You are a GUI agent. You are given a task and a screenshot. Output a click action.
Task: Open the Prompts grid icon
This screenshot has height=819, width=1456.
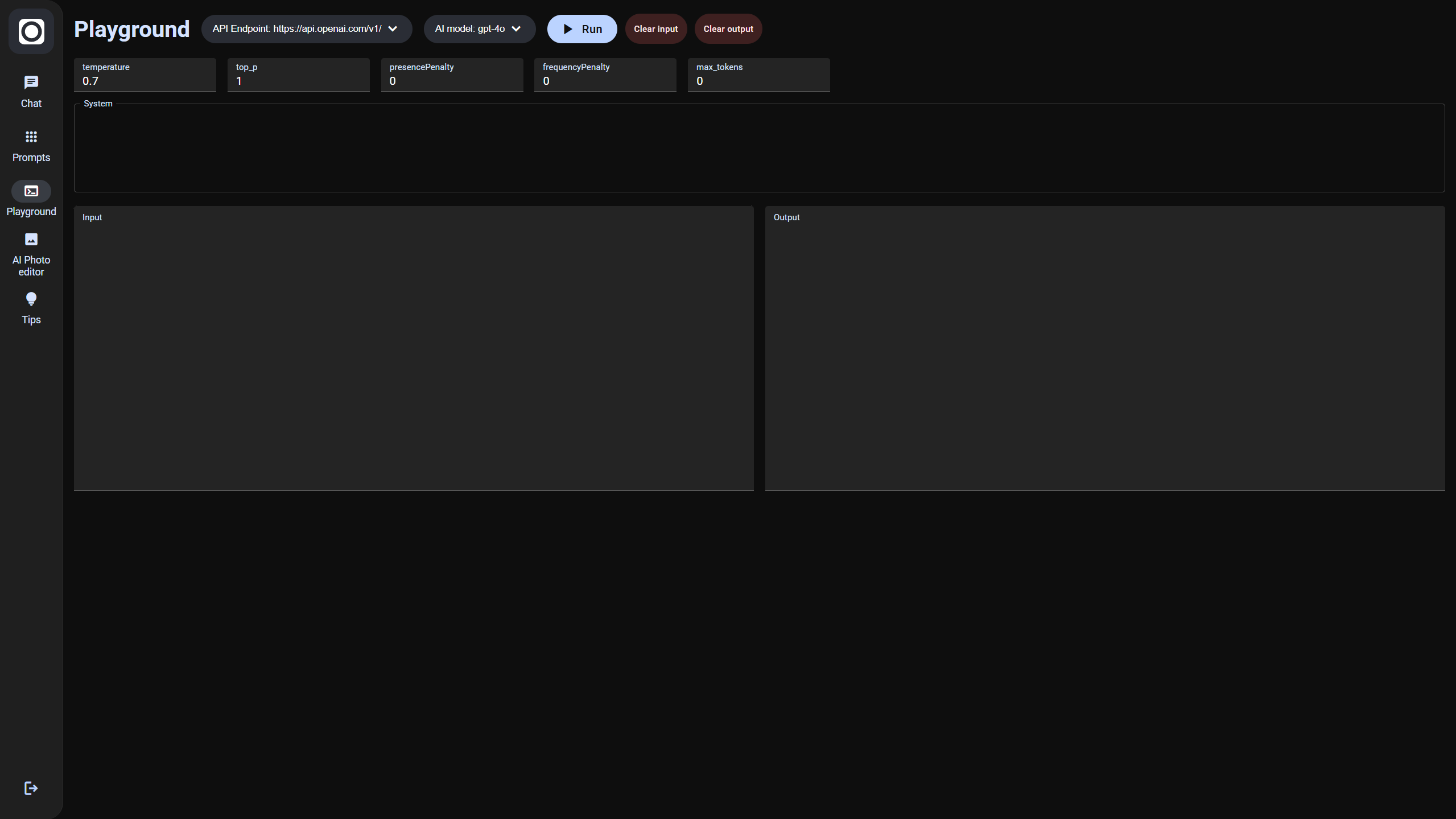[31, 137]
